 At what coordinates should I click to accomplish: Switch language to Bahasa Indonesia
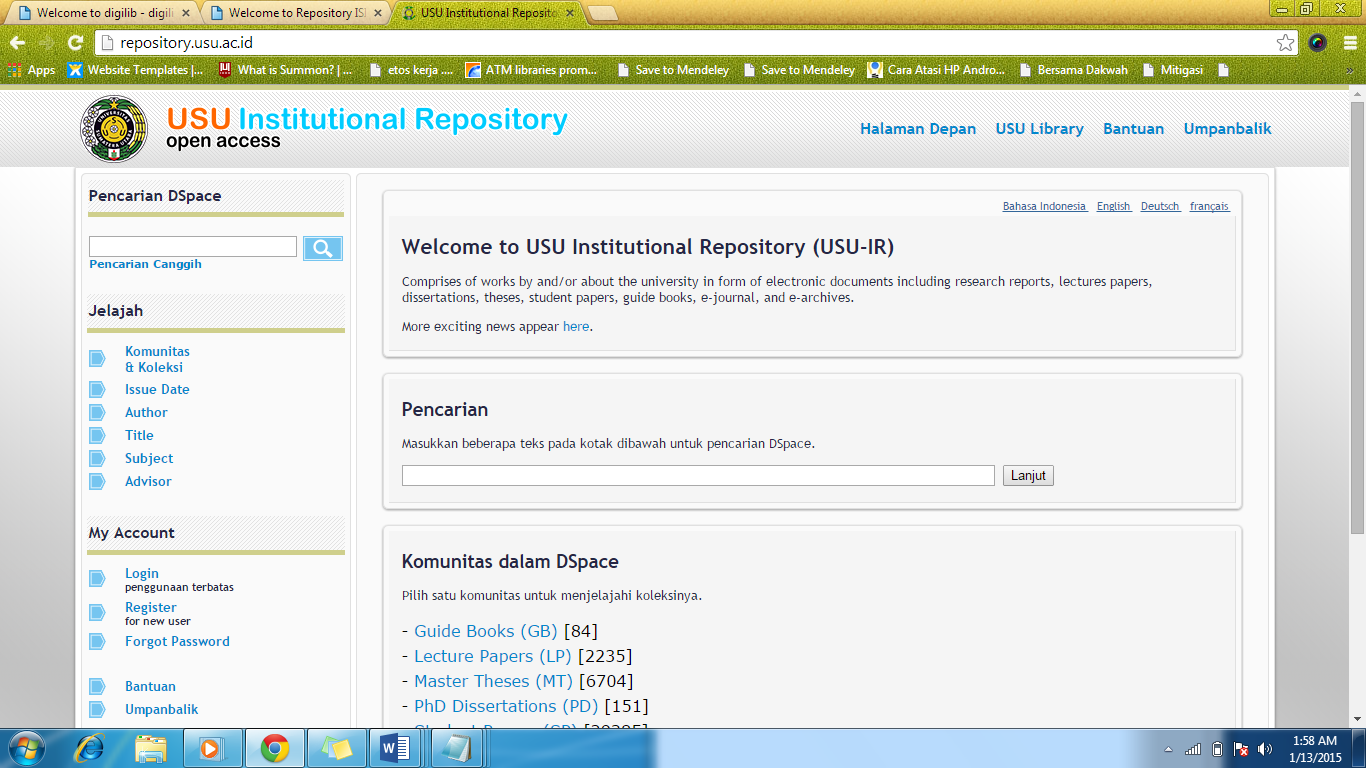click(x=1045, y=206)
